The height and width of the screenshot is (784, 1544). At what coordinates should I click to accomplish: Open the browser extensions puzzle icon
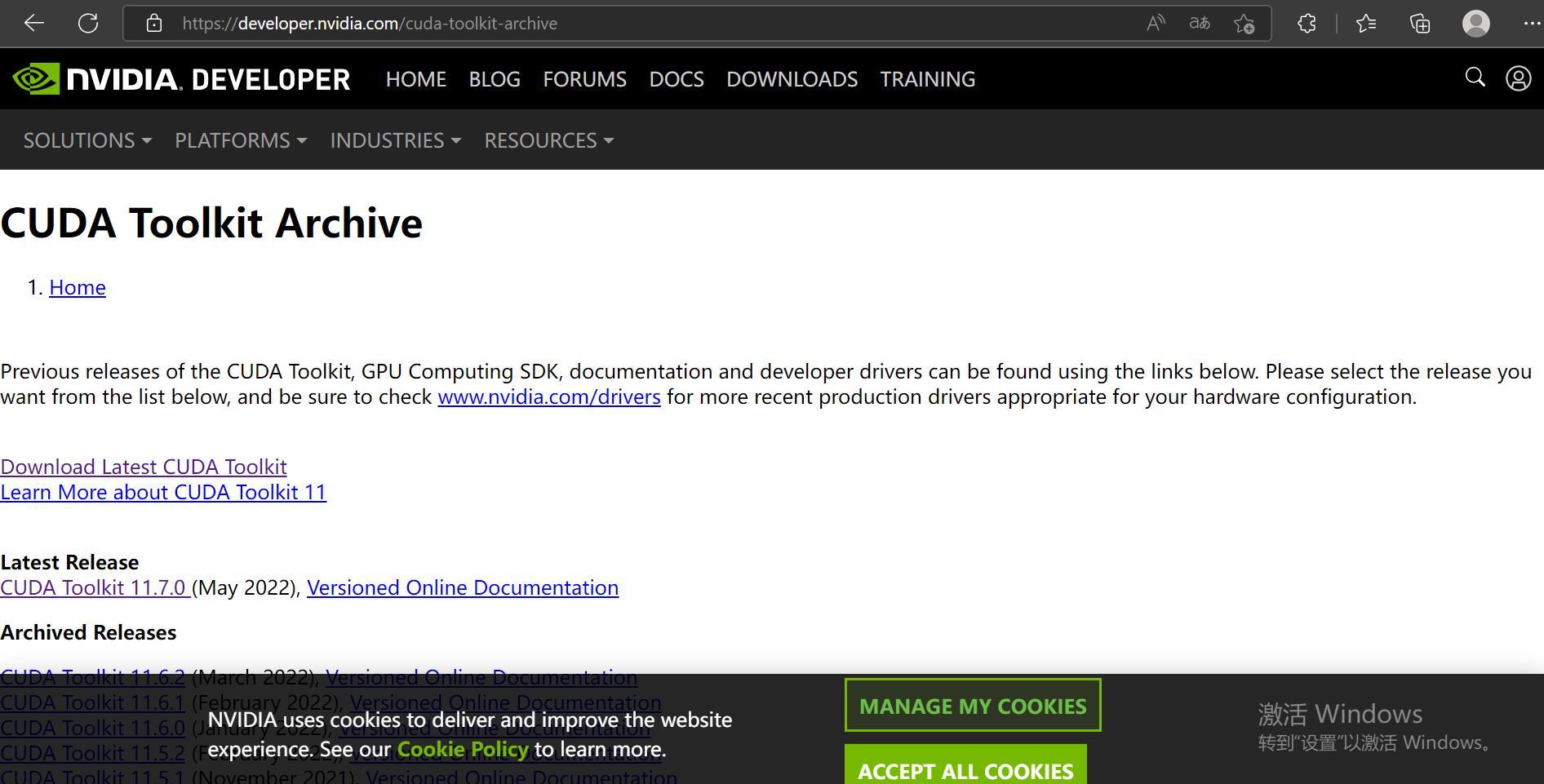[x=1307, y=24]
